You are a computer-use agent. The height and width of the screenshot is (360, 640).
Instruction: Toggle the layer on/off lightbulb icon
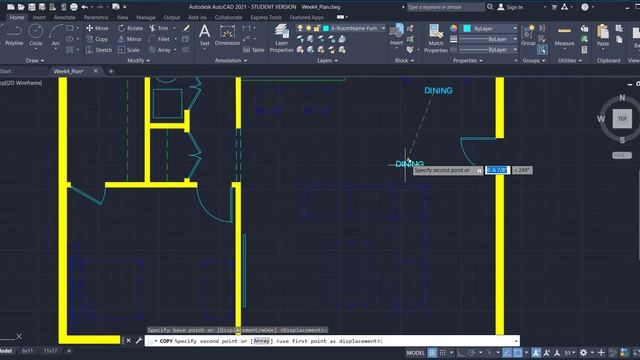[x=300, y=28]
